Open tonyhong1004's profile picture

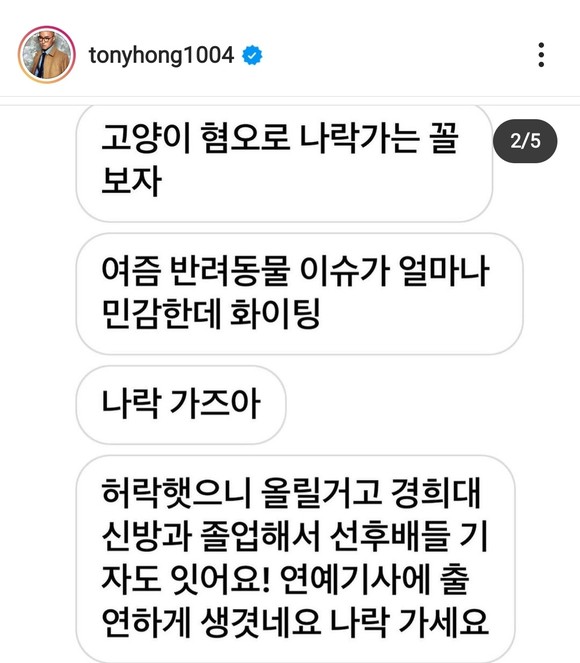[47, 55]
